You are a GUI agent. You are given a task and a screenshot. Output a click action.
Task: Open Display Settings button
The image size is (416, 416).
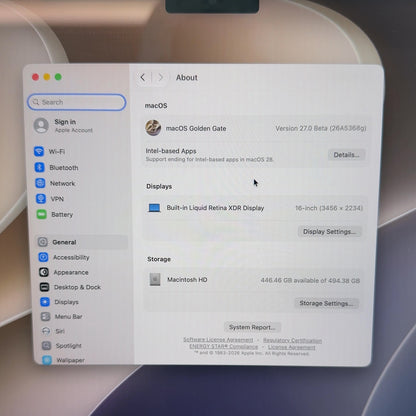tap(329, 231)
